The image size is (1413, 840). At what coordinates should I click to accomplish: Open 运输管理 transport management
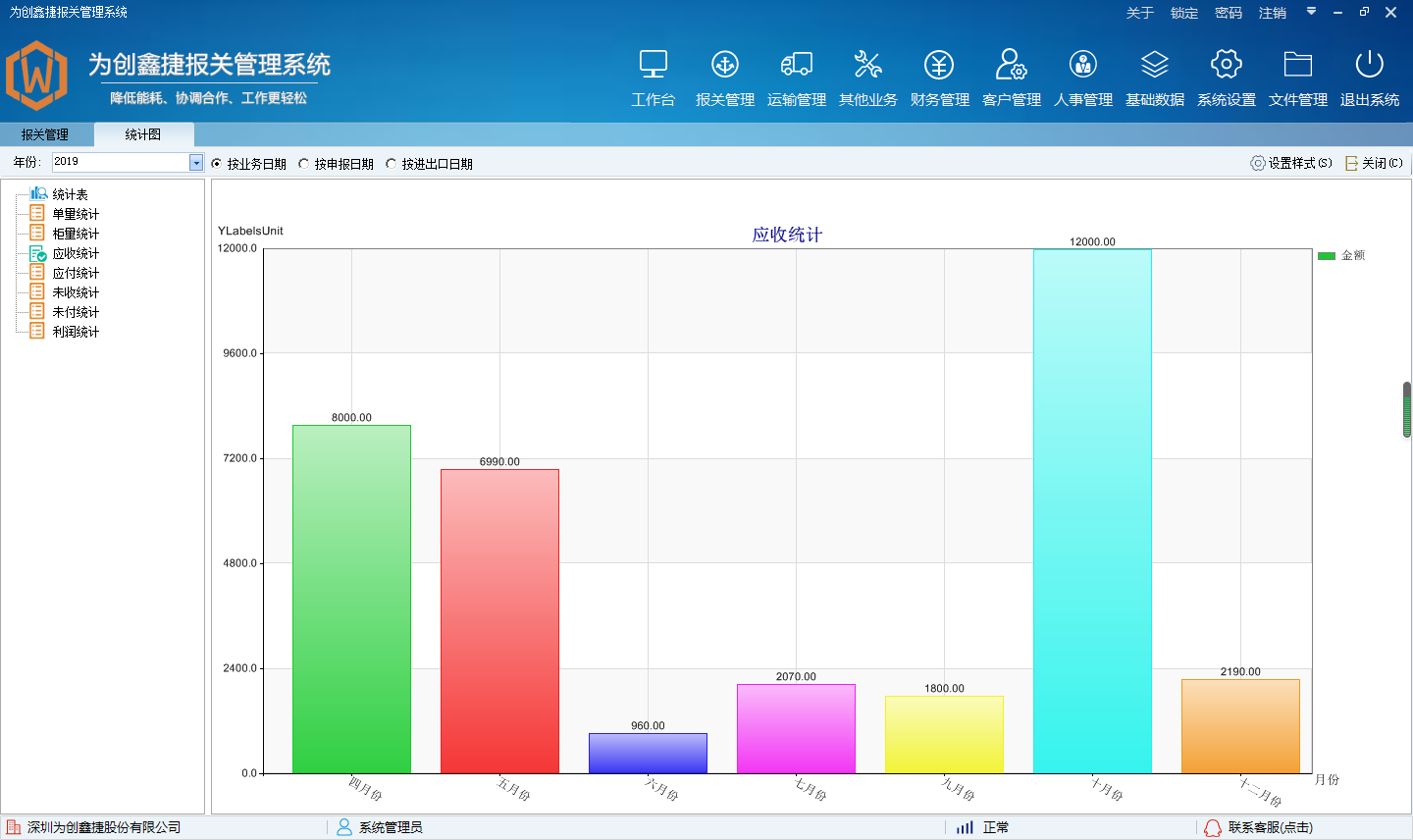coord(796,77)
